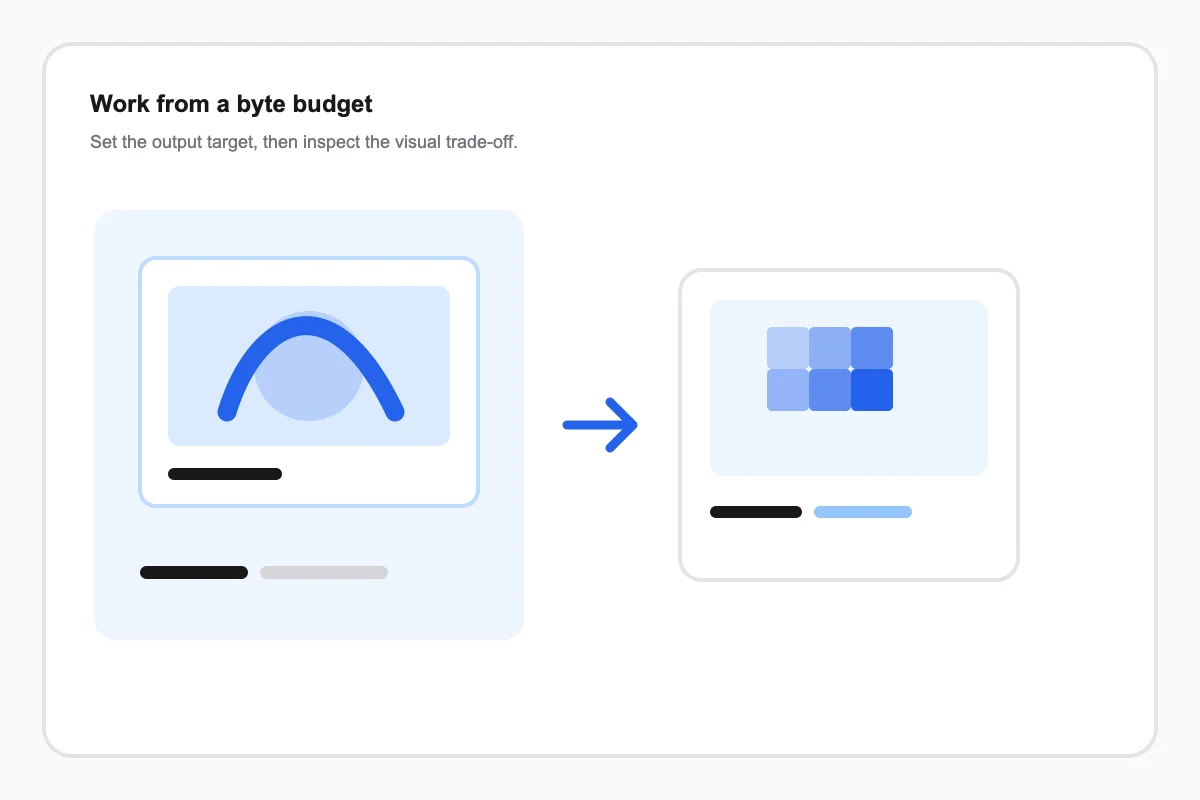This screenshot has height=800, width=1200.
Task: Open the output preview with pixel grid
Action: (849, 388)
